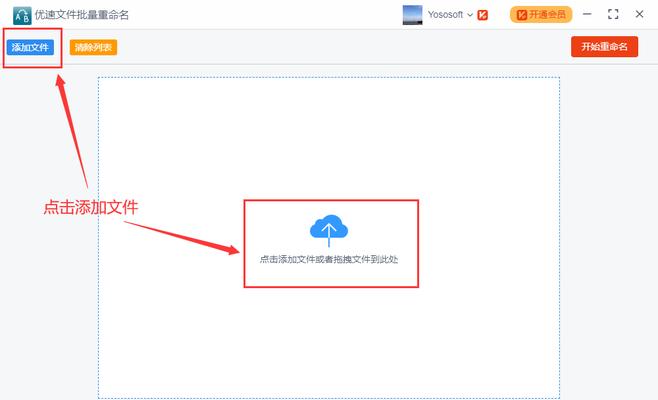Click the blue 添加文件 button
Image resolution: width=658 pixels, height=400 pixels.
30,47
